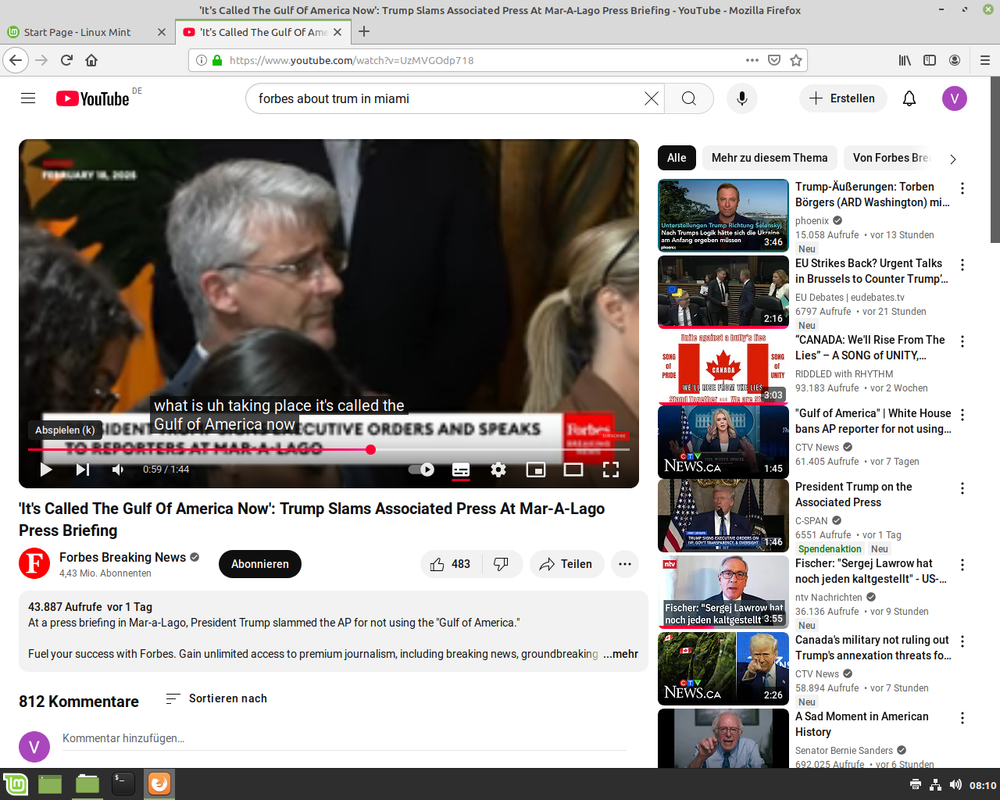Open the phoenix Trump-Äußerungen video thumbnail
The height and width of the screenshot is (800, 1000).
tap(723, 216)
